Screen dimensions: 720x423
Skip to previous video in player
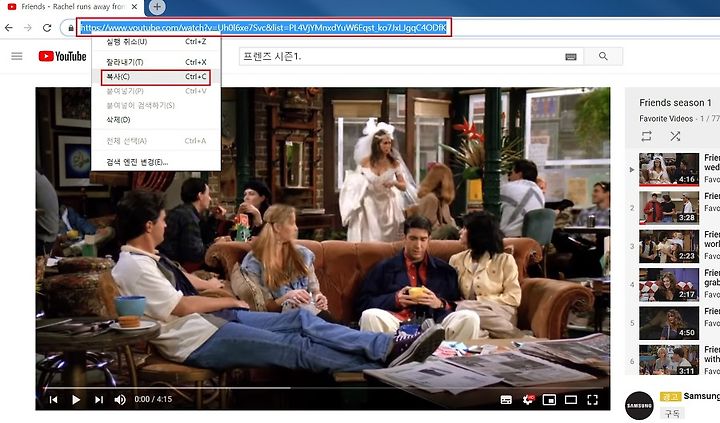[x=53, y=400]
